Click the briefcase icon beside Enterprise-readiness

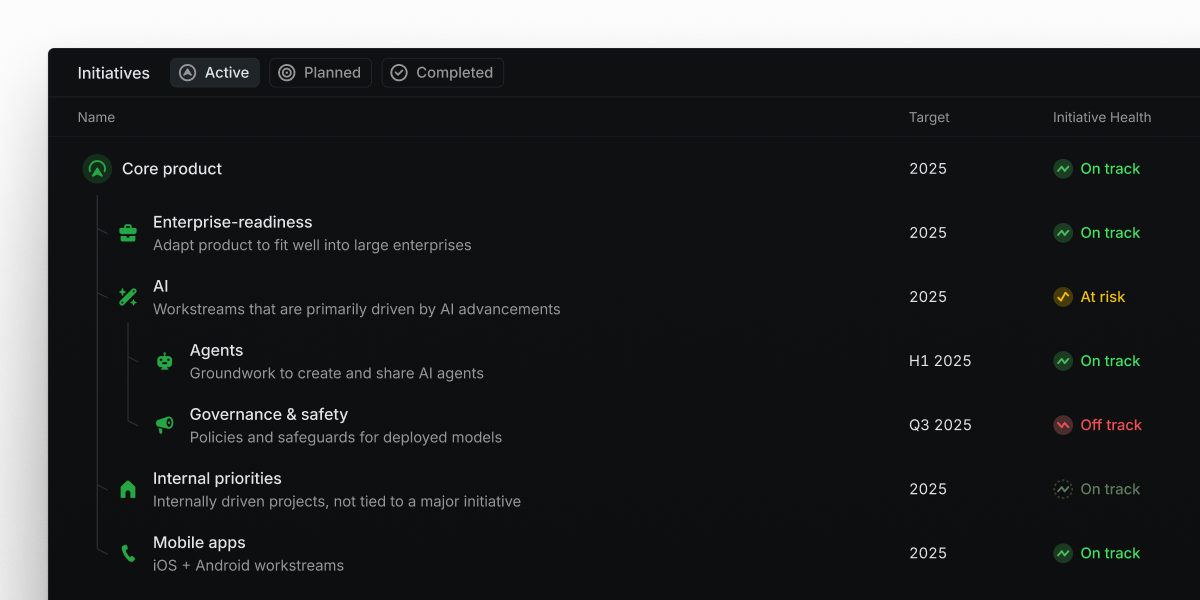click(128, 232)
